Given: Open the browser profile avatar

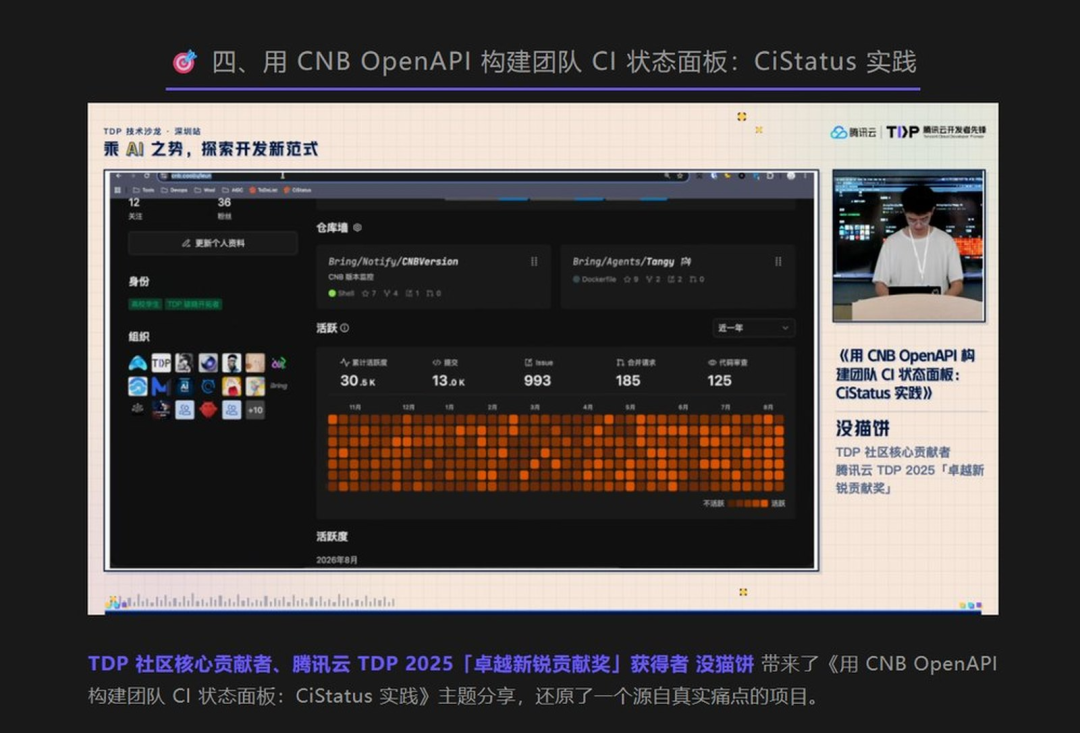Looking at the screenshot, I should click(791, 176).
